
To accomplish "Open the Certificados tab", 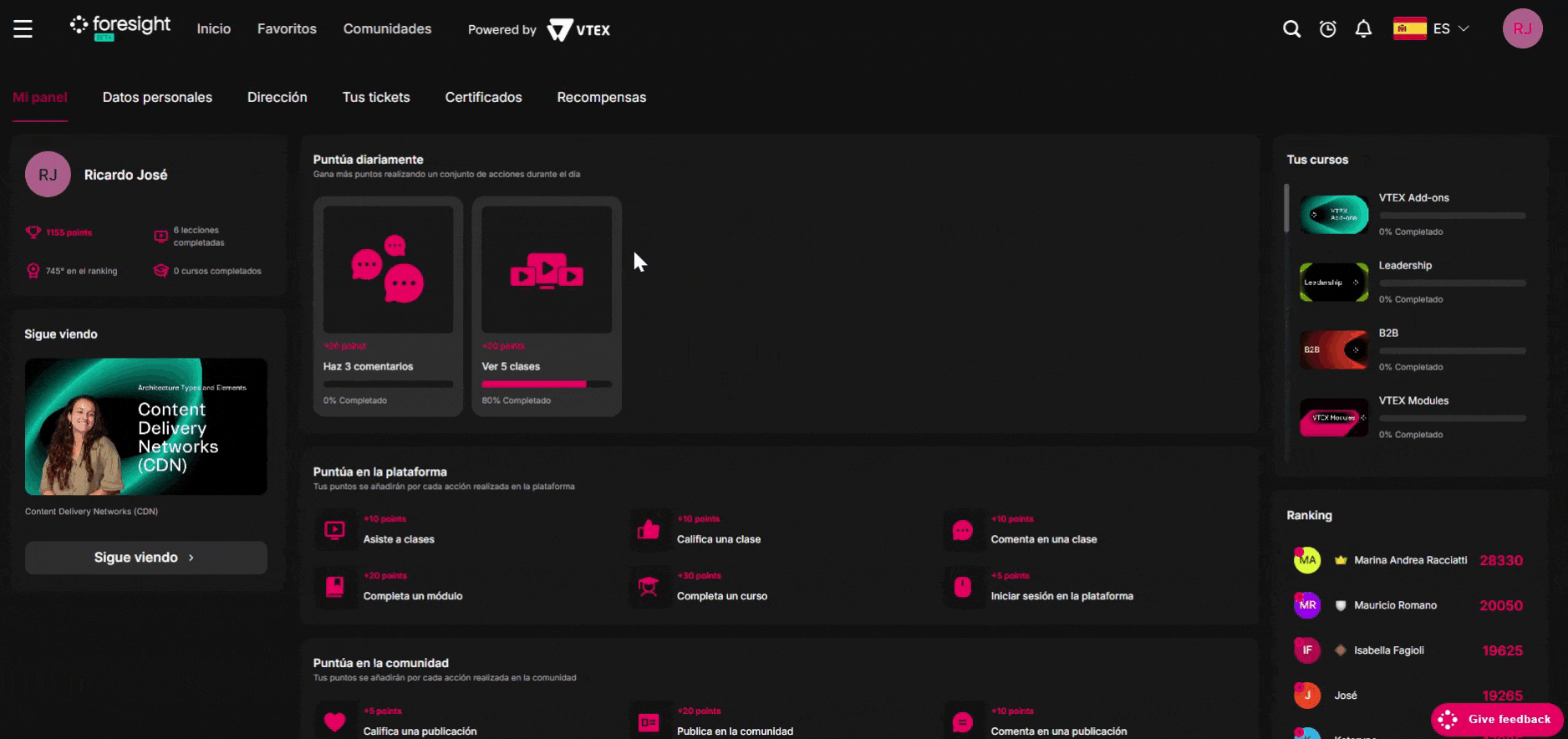I will [x=483, y=98].
